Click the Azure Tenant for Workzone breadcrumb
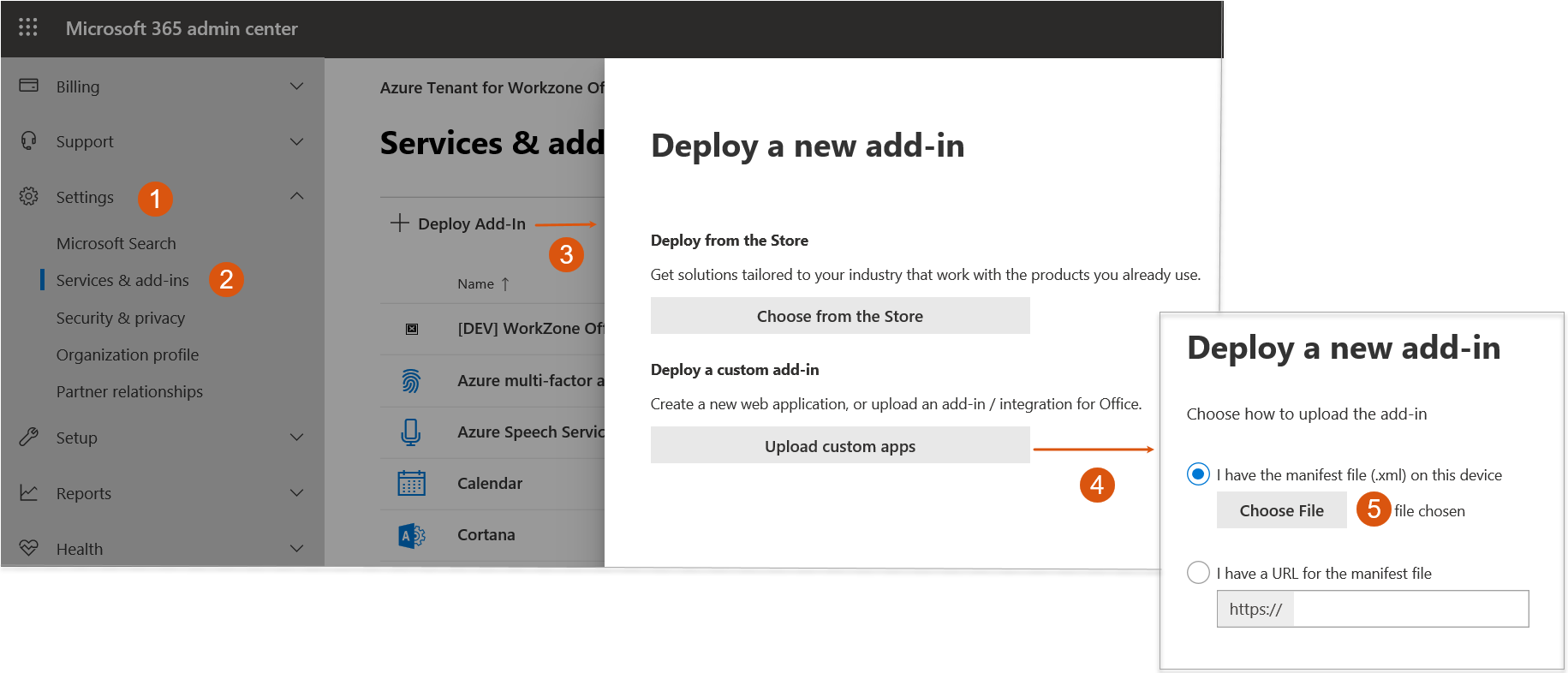Image resolution: width=1568 pixels, height=673 pixels. 492,87
